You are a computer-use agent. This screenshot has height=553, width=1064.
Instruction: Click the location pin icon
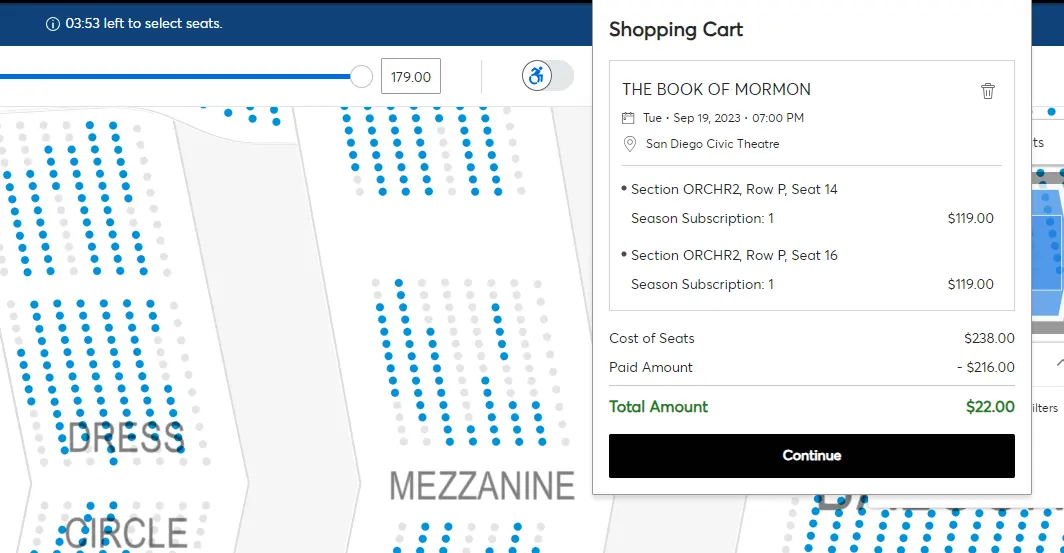[x=629, y=144]
